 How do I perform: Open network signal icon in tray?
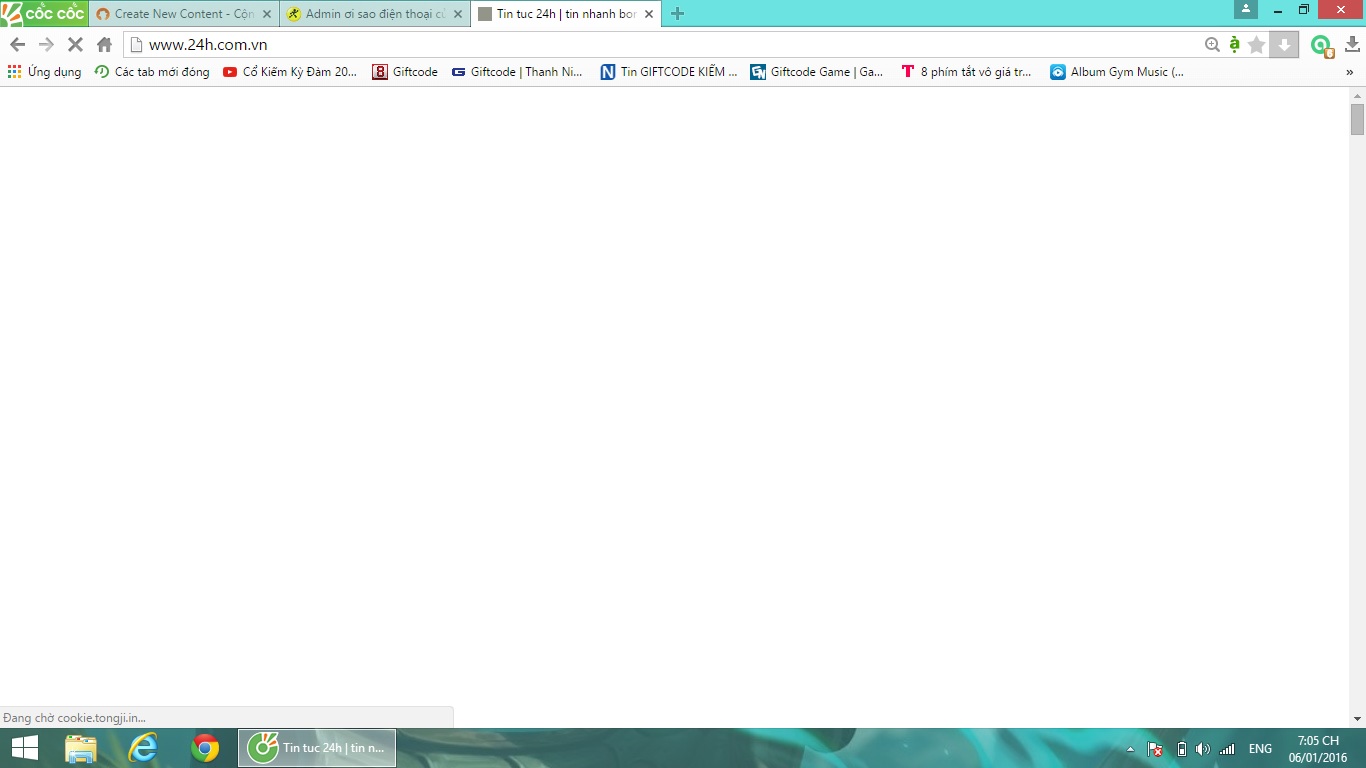coord(1227,749)
